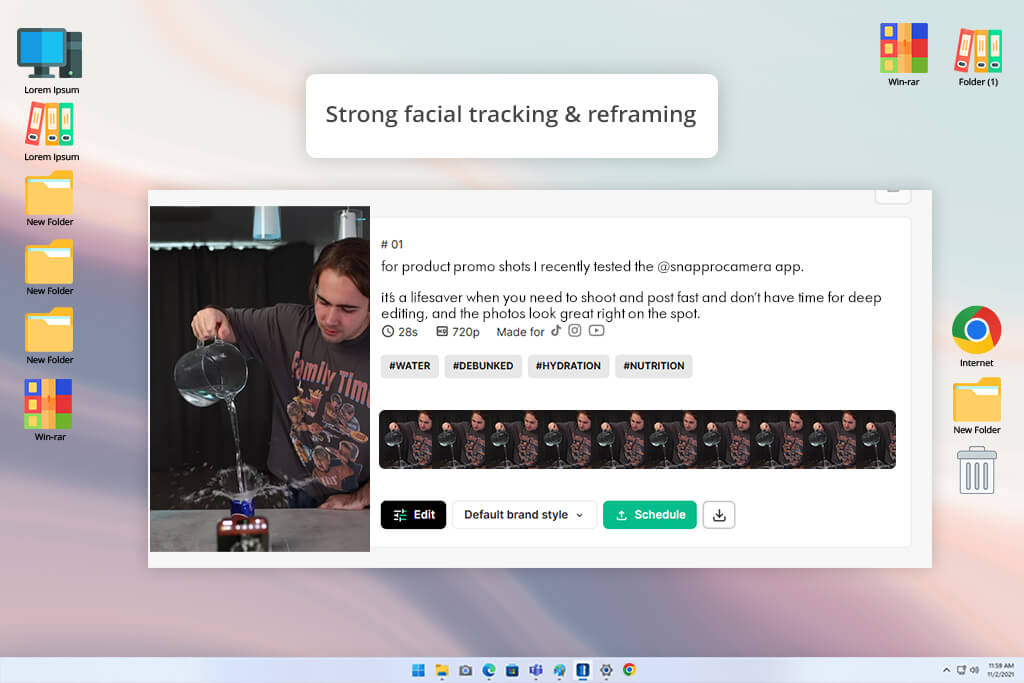Screen dimensions: 1024x683
Task: Open the Win-rar icon beside Folder (1)
Action: [904, 54]
